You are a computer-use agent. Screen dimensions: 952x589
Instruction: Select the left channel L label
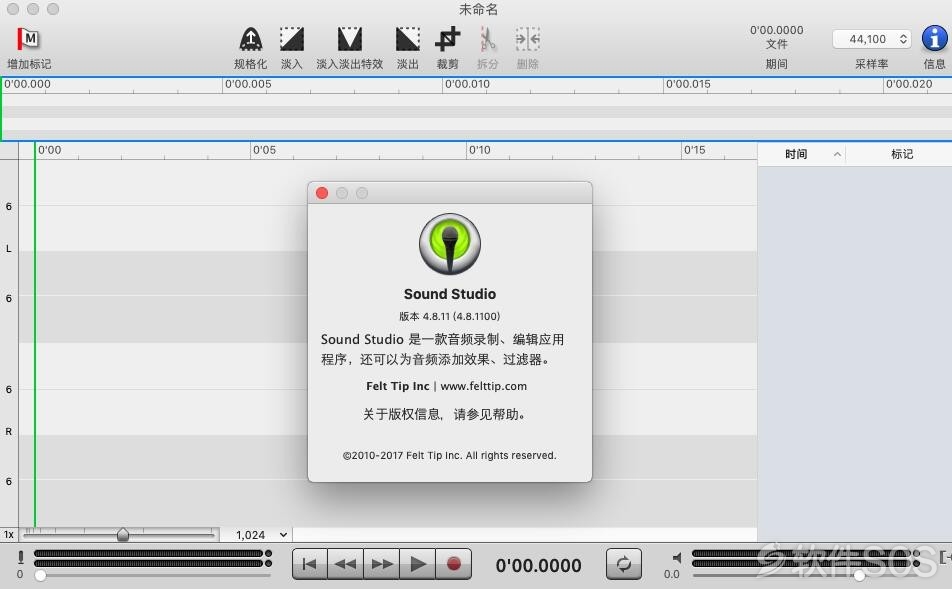click(x=8, y=249)
